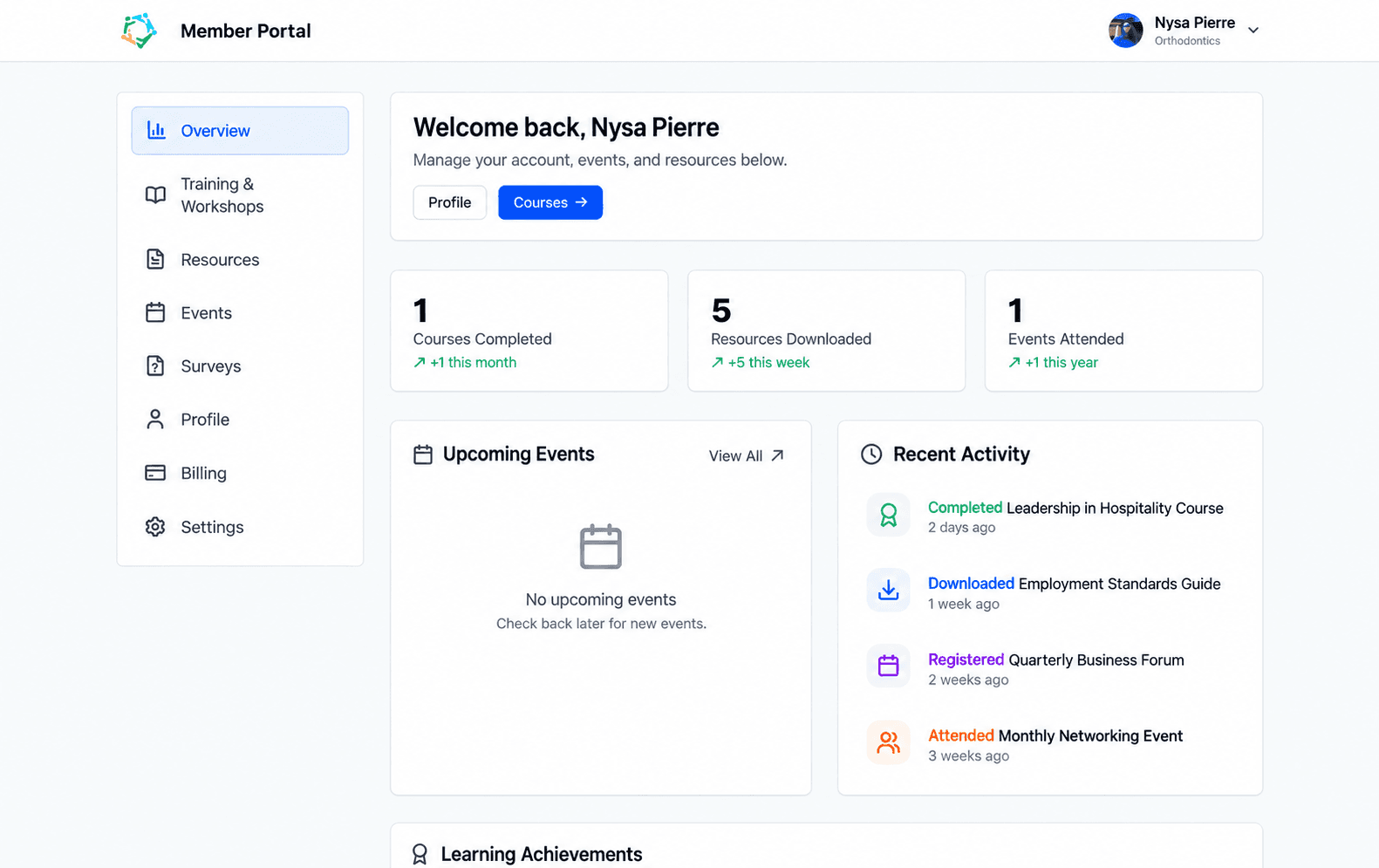The width and height of the screenshot is (1379, 868).
Task: Click 'Monthly Networking Event' activity text
Action: pos(1090,735)
